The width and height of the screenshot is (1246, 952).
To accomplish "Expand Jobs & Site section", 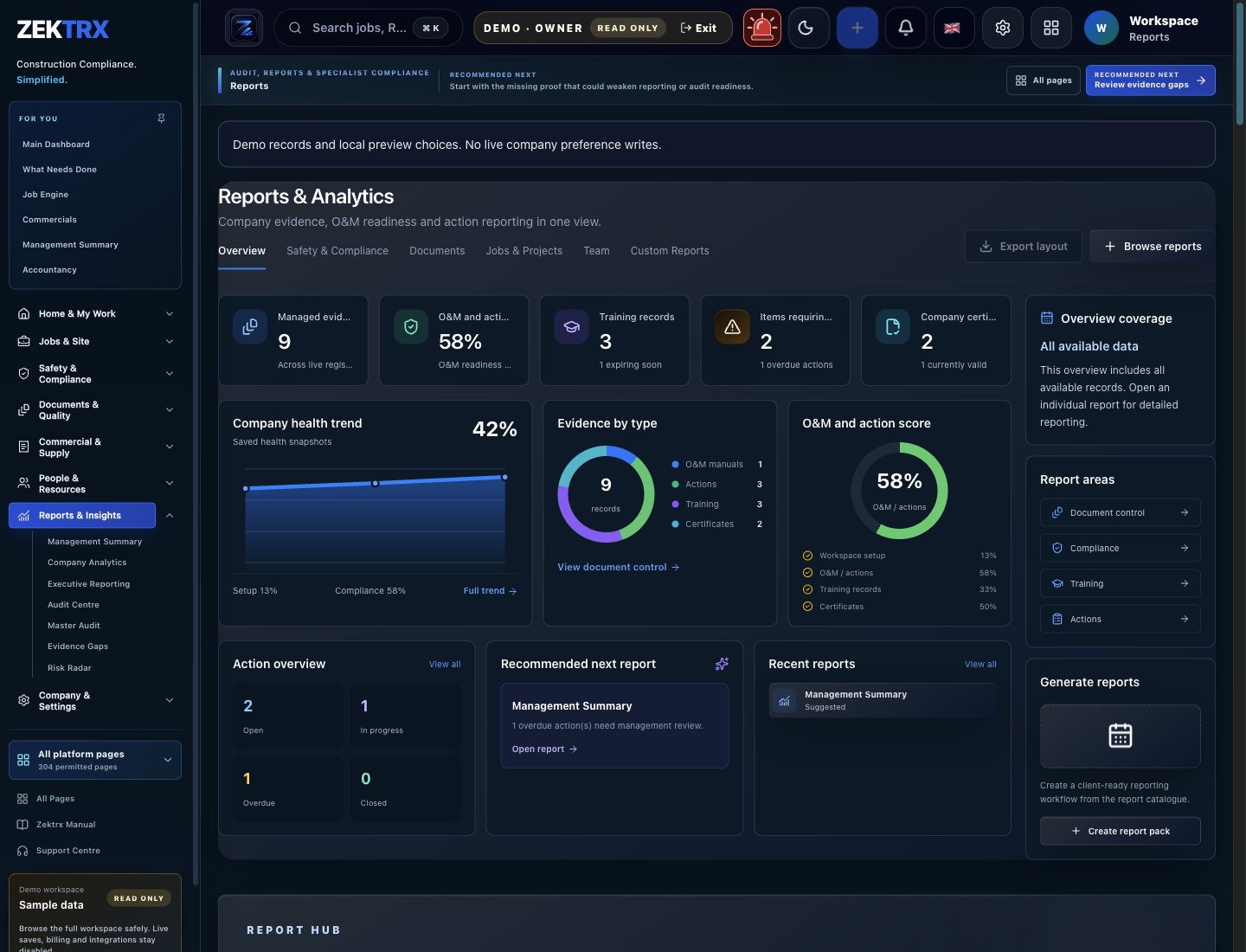I will click(95, 341).
